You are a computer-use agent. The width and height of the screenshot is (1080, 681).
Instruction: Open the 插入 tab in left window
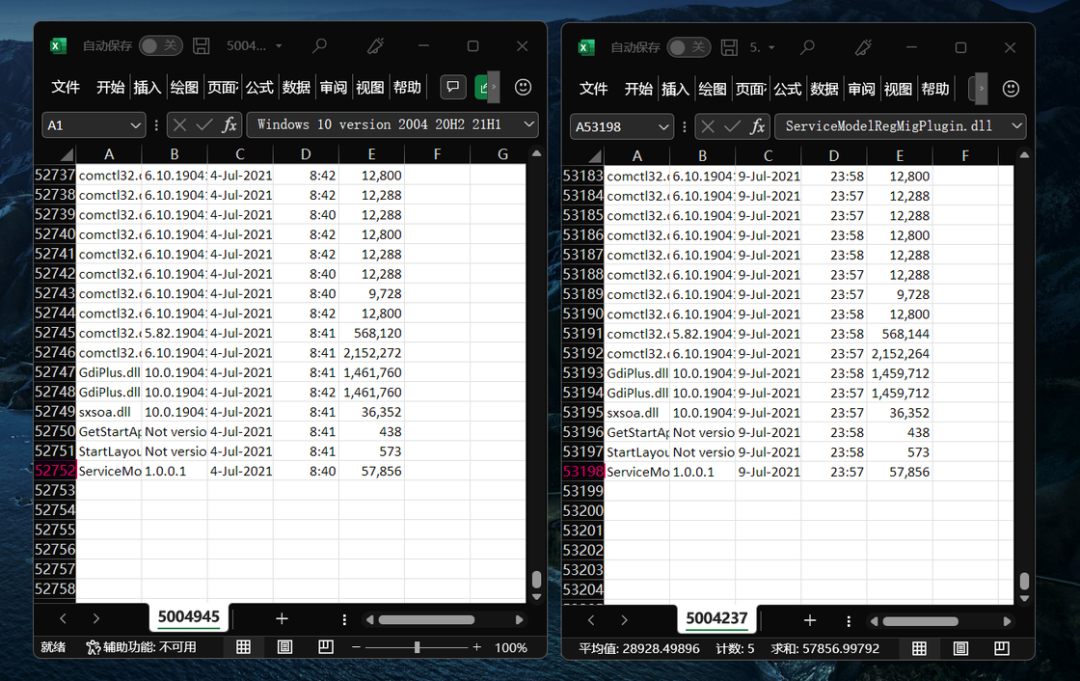click(147, 87)
